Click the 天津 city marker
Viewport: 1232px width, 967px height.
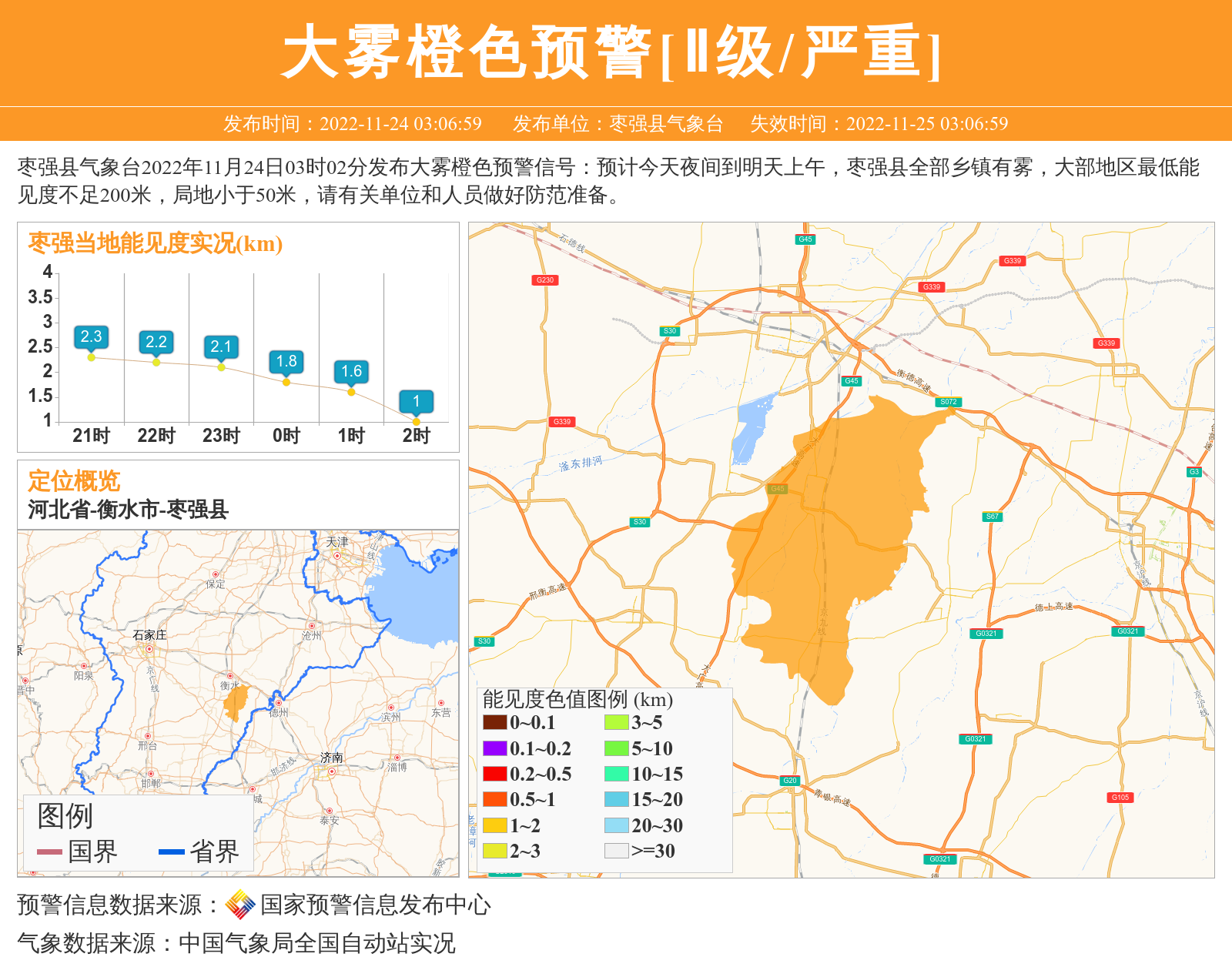tap(336, 555)
